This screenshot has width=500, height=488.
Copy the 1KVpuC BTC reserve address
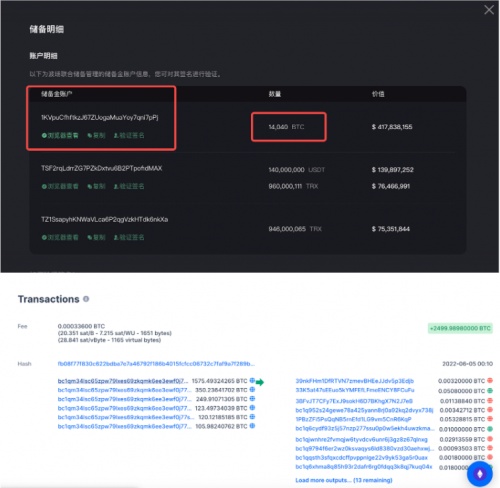click(x=96, y=135)
